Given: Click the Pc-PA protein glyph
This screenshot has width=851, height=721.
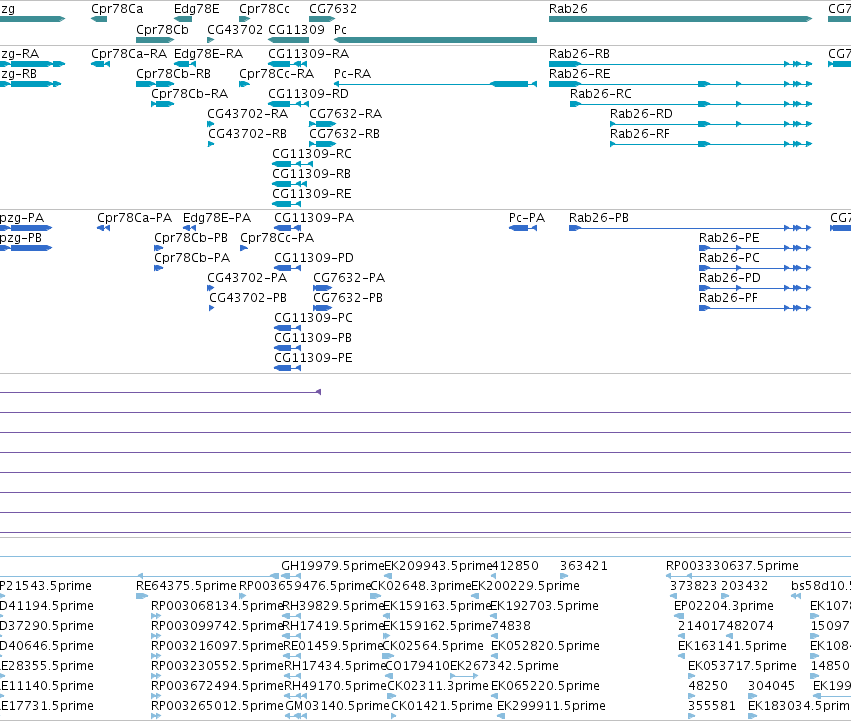Looking at the screenshot, I should [523, 228].
